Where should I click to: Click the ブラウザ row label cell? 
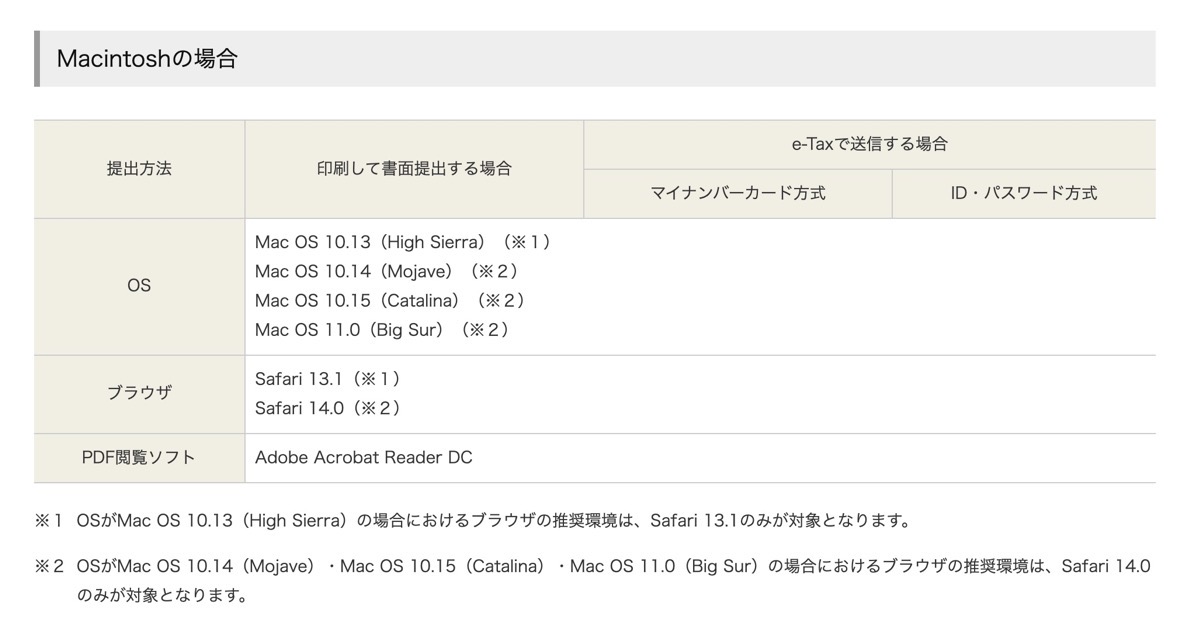coord(139,394)
